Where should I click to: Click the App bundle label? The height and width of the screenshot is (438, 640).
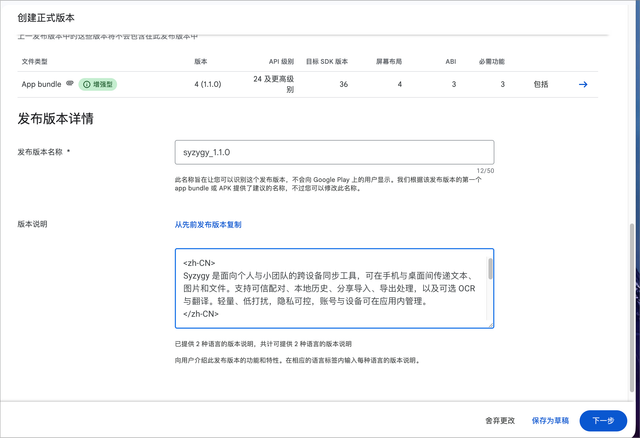pyautogui.click(x=41, y=84)
